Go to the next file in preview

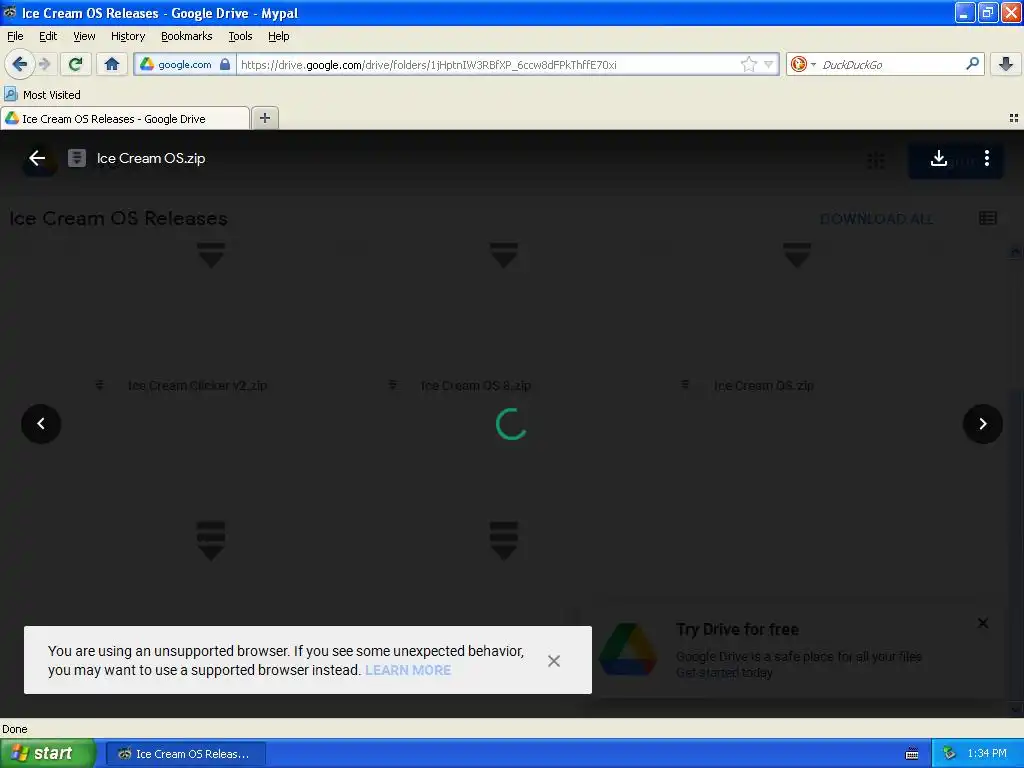pos(982,424)
